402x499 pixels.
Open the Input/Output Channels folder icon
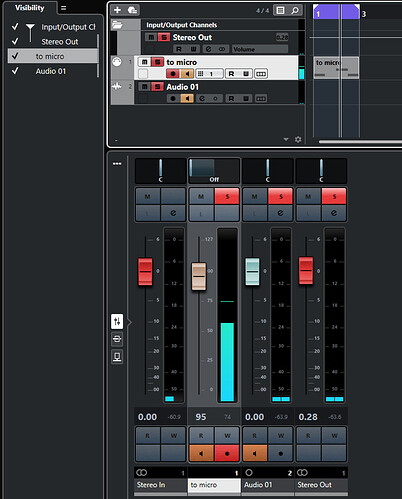117,25
